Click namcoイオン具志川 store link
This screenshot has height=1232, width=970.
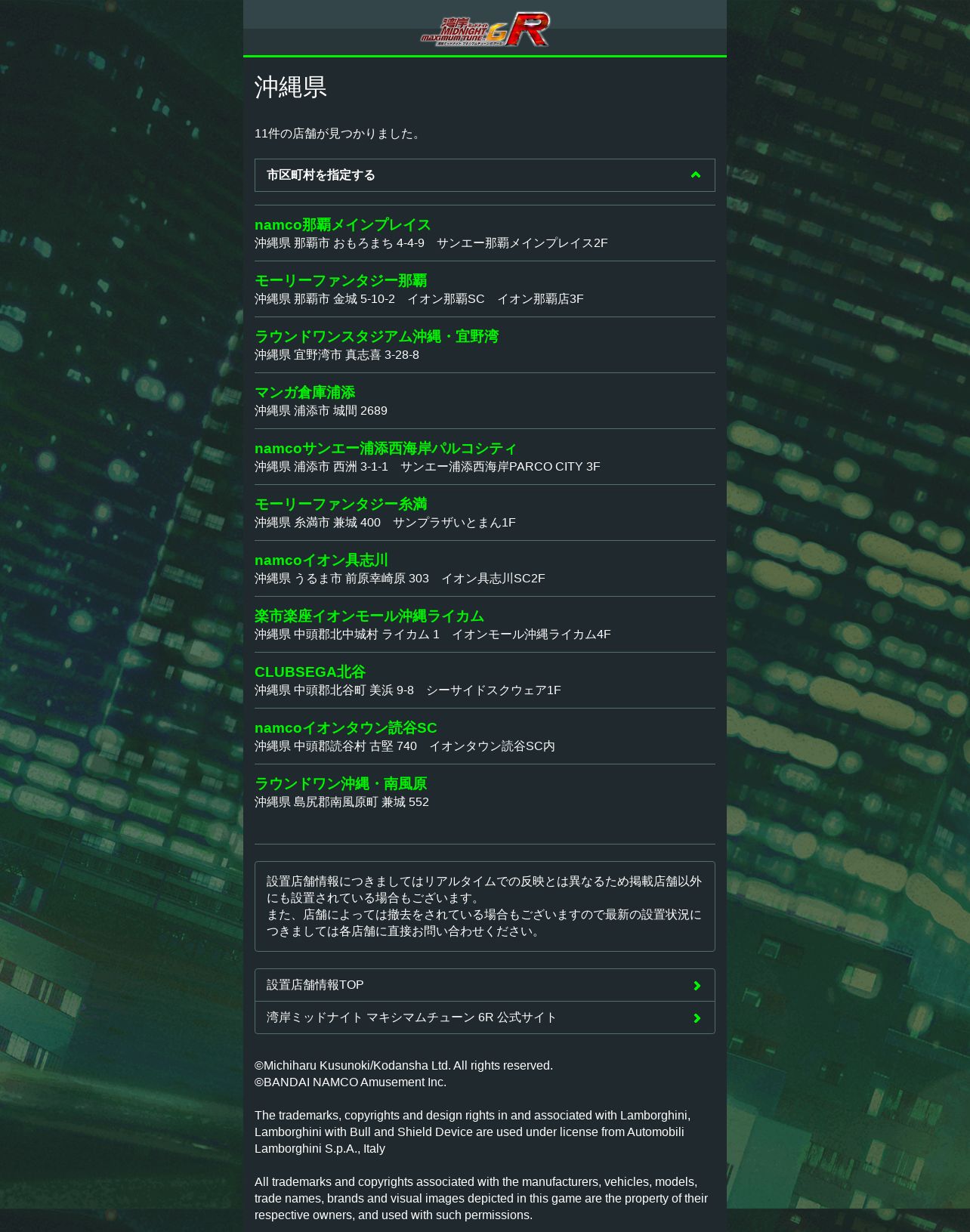click(321, 560)
